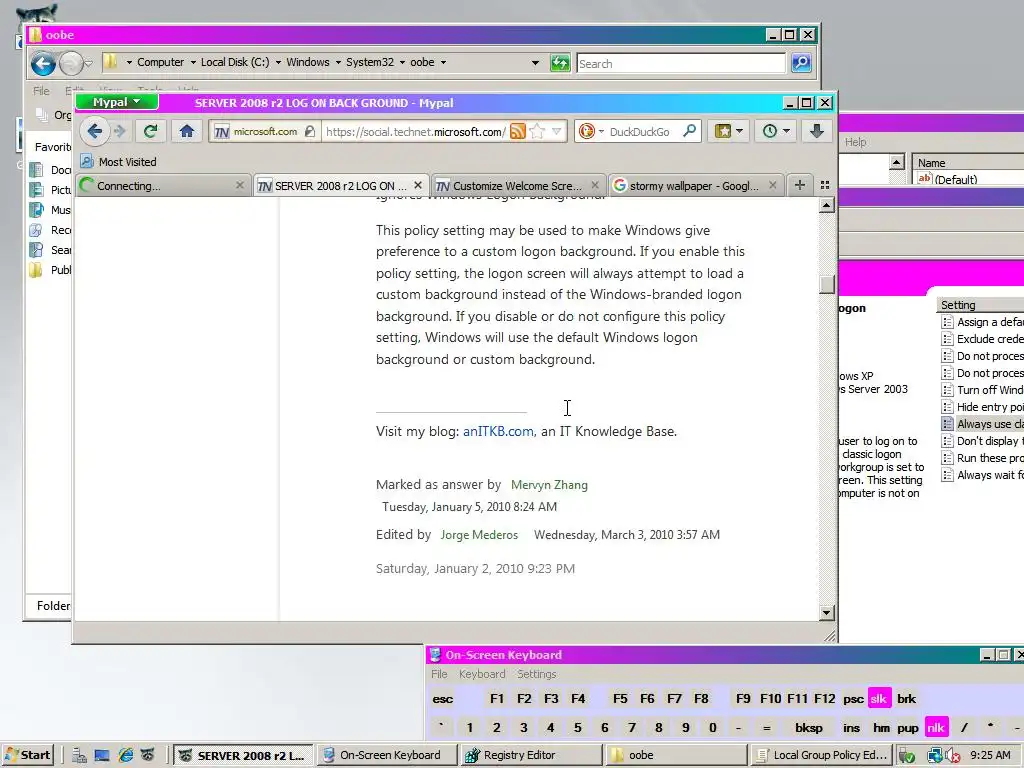Image resolution: width=1024 pixels, height=768 pixels.
Task: Launch Internet Explorer from quick launch
Action: tap(125, 755)
